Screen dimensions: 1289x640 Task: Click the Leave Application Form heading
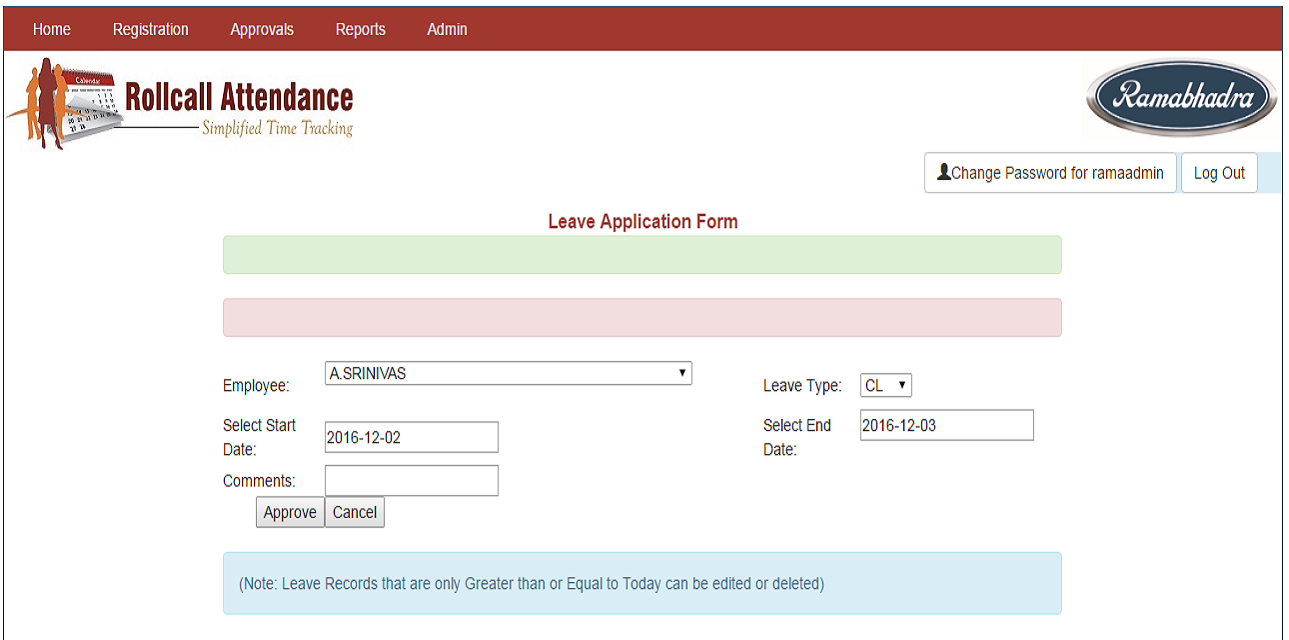(x=642, y=221)
